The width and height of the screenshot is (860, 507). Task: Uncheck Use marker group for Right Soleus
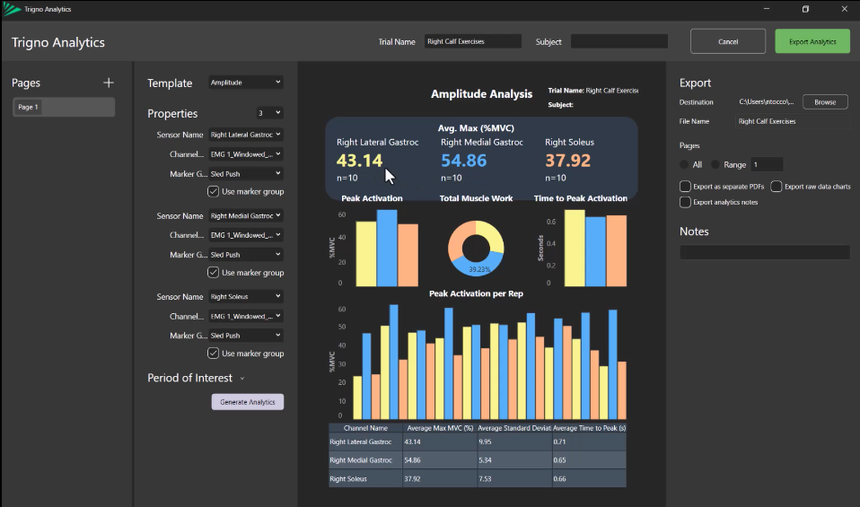(x=213, y=353)
